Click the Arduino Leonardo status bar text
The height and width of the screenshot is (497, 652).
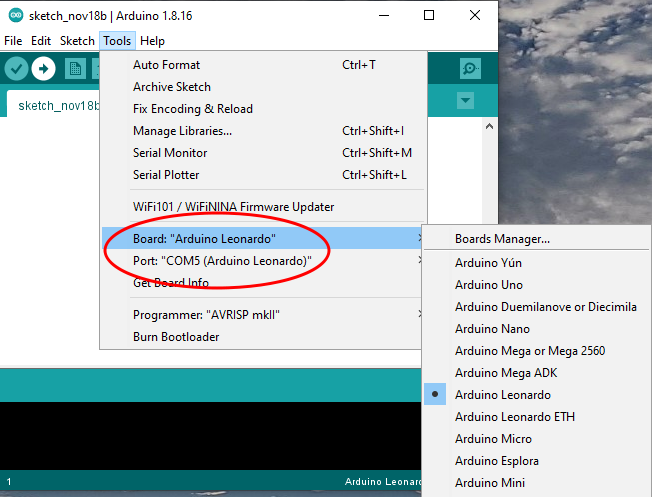[383, 482]
